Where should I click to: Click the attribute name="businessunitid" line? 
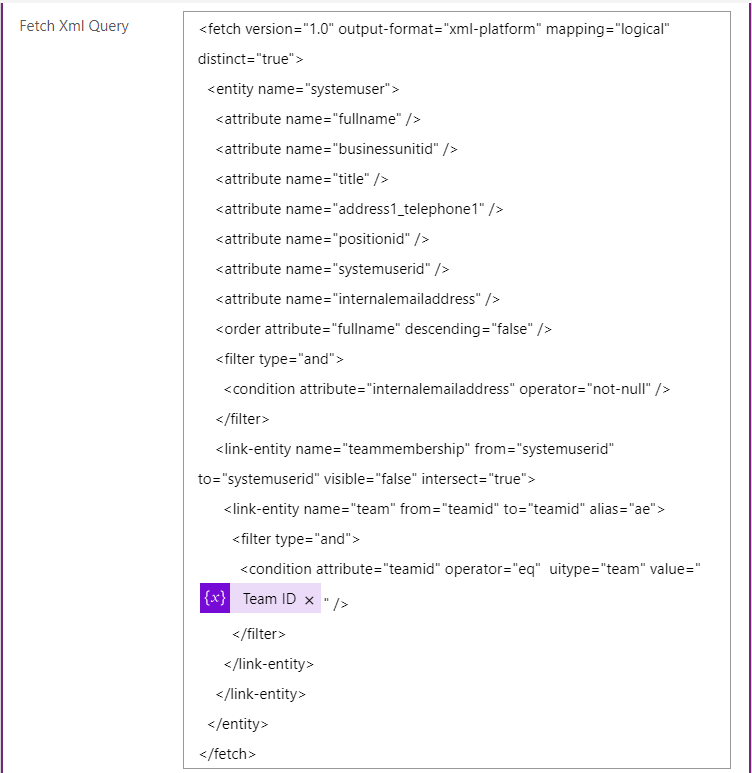(336, 149)
